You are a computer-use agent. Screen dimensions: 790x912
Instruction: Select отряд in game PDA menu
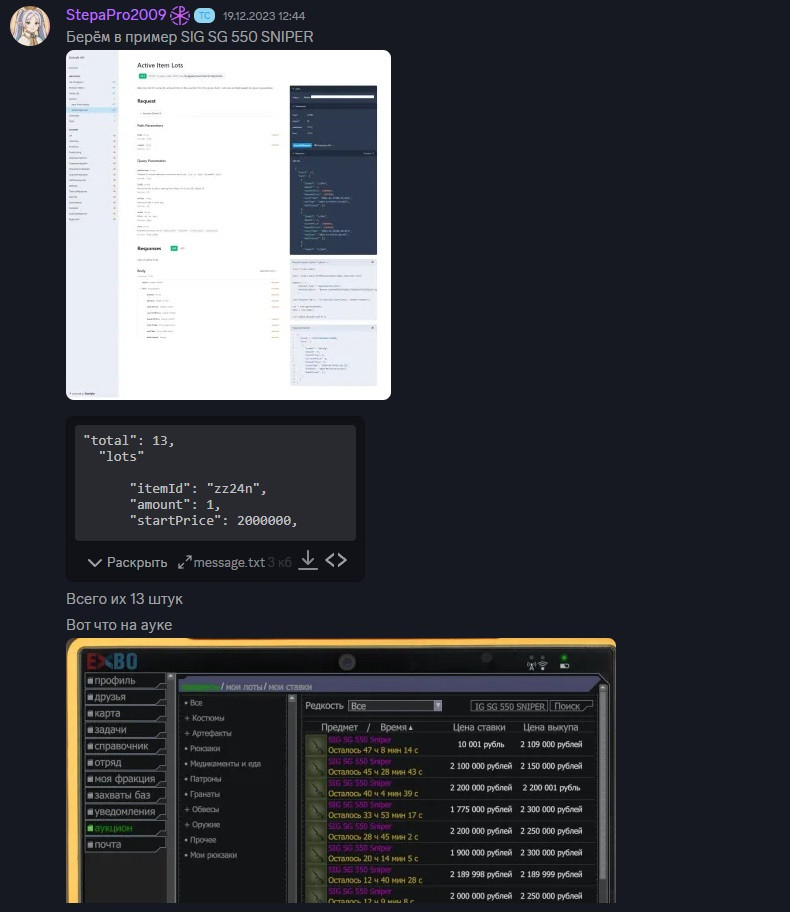pos(125,763)
